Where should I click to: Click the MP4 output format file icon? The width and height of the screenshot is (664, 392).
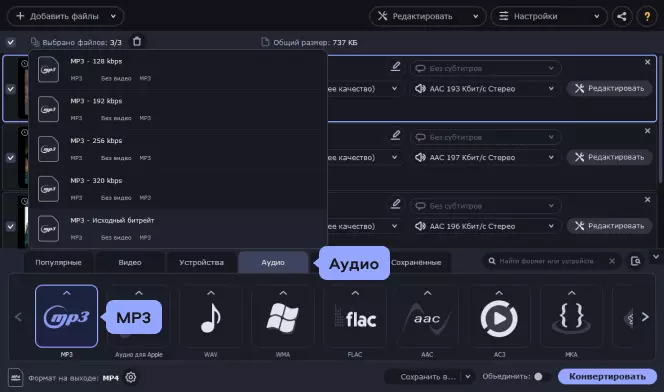(x=16, y=377)
